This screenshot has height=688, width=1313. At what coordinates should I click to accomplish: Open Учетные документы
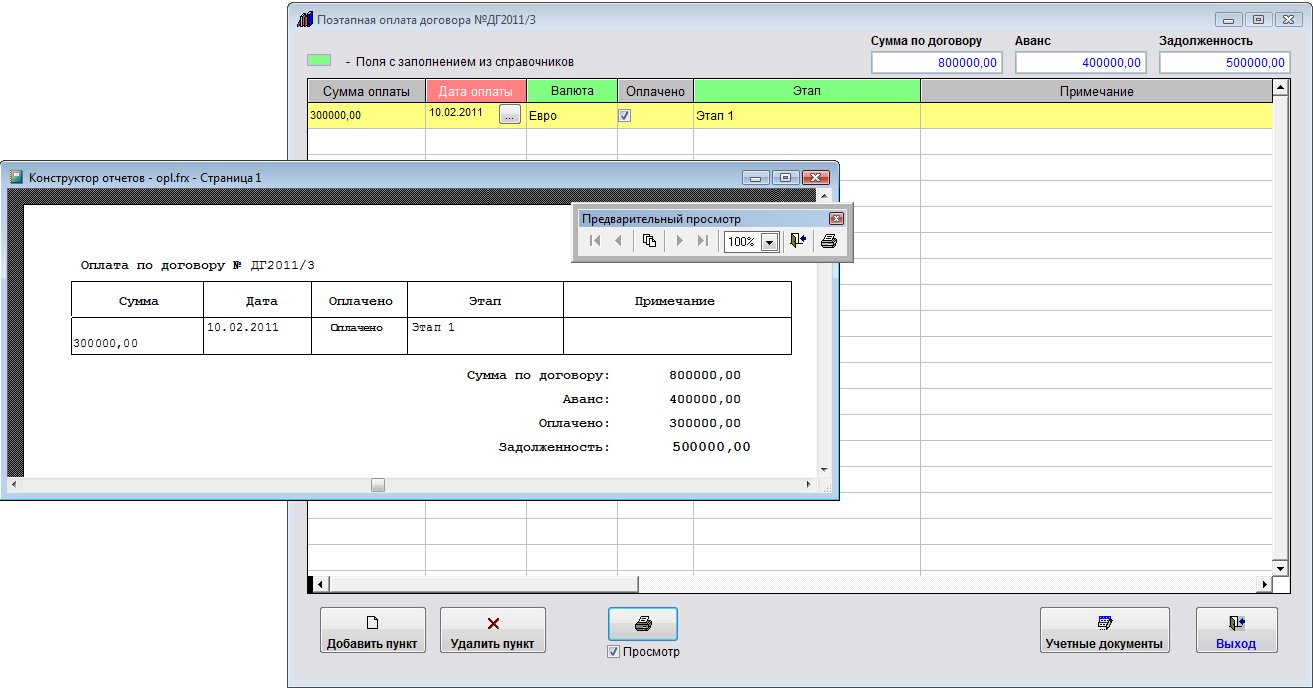click(x=1104, y=630)
